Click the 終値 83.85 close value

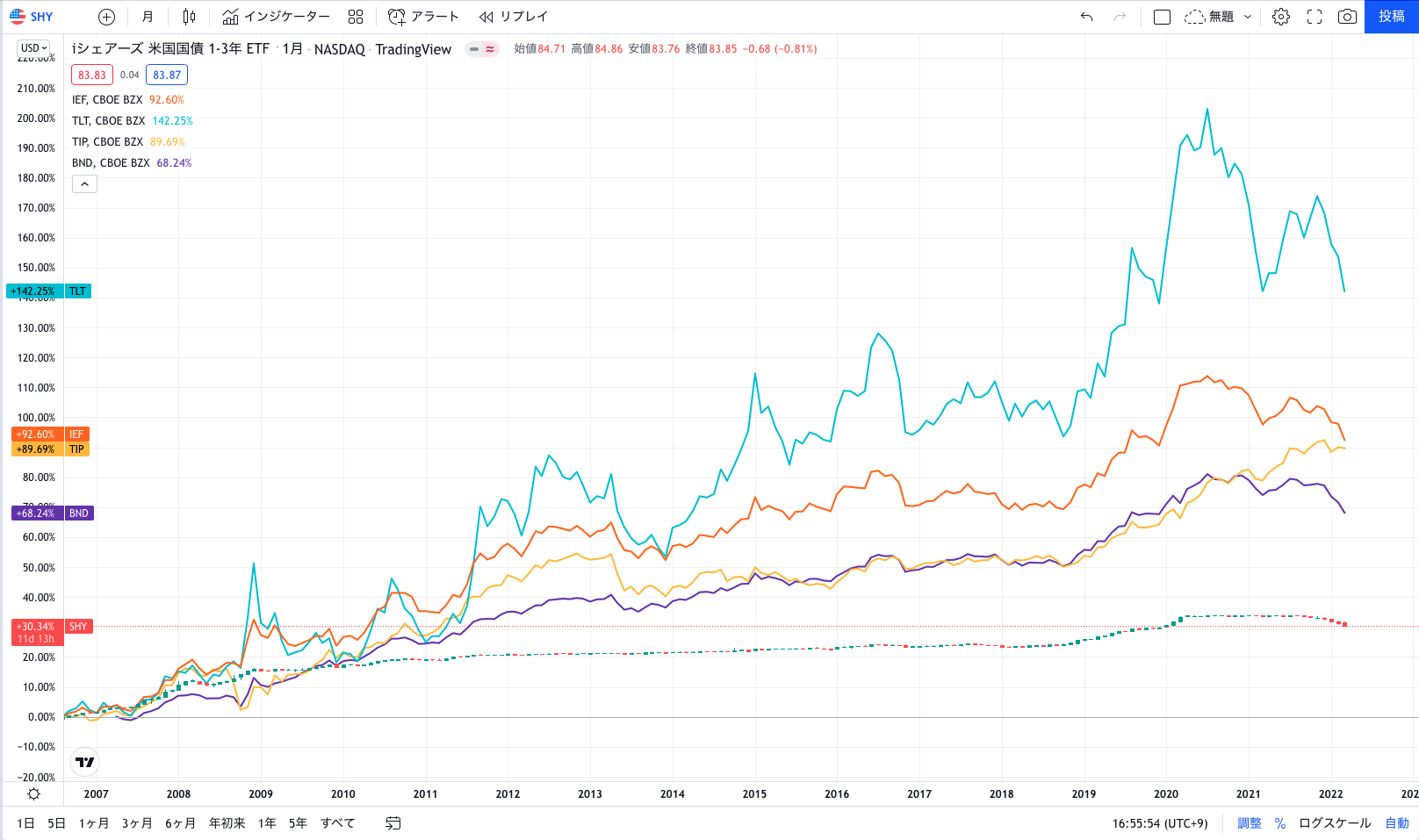coord(711,49)
